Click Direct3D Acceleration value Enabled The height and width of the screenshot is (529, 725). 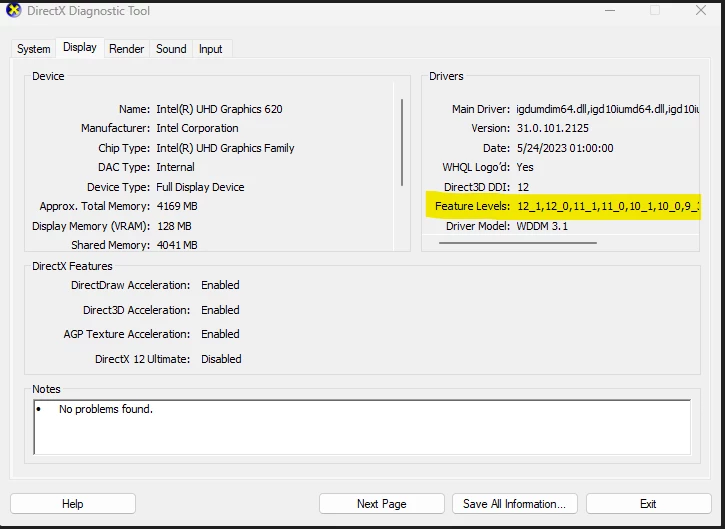click(220, 310)
